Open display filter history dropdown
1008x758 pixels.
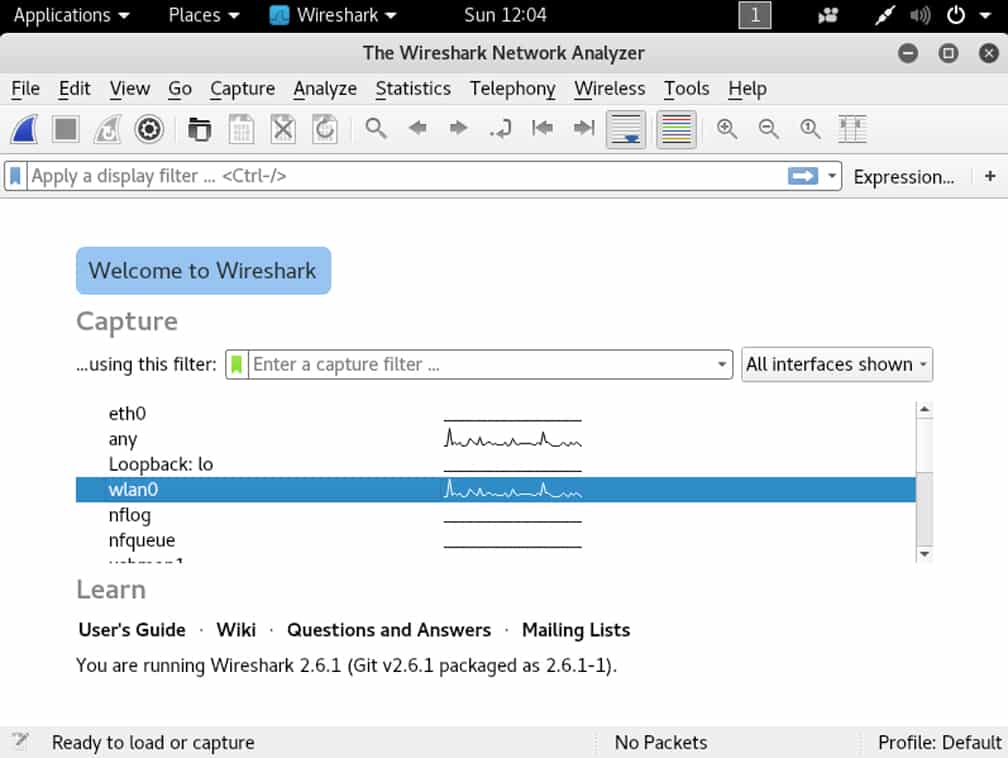pyautogui.click(x=832, y=176)
